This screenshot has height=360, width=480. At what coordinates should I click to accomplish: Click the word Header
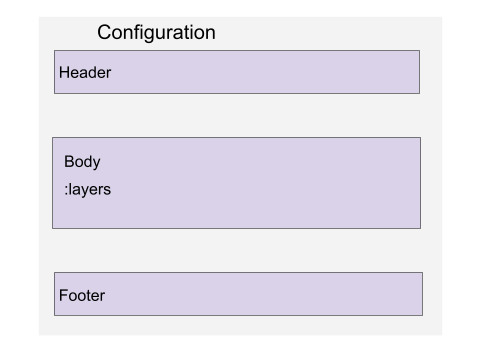[x=85, y=72]
